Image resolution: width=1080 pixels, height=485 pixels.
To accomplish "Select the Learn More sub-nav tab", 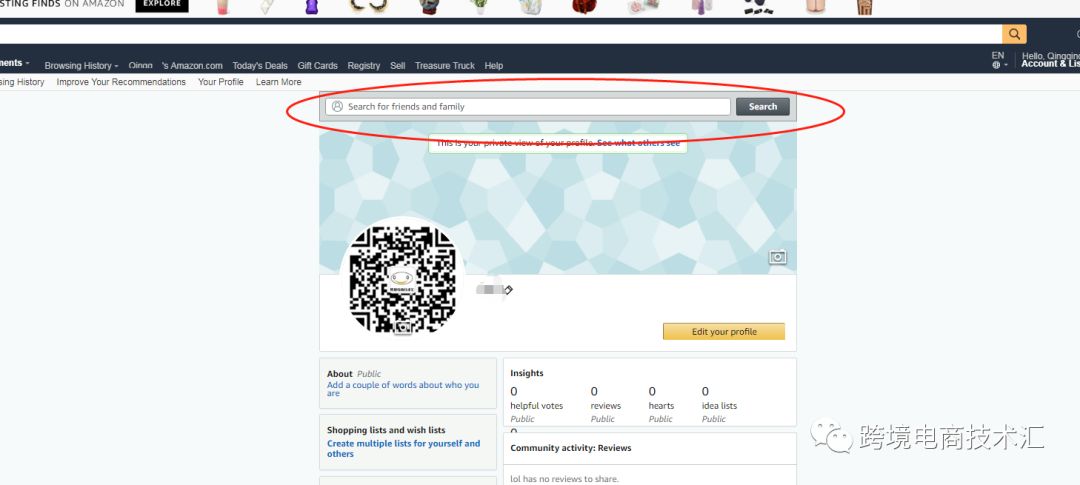I will pyautogui.click(x=278, y=82).
